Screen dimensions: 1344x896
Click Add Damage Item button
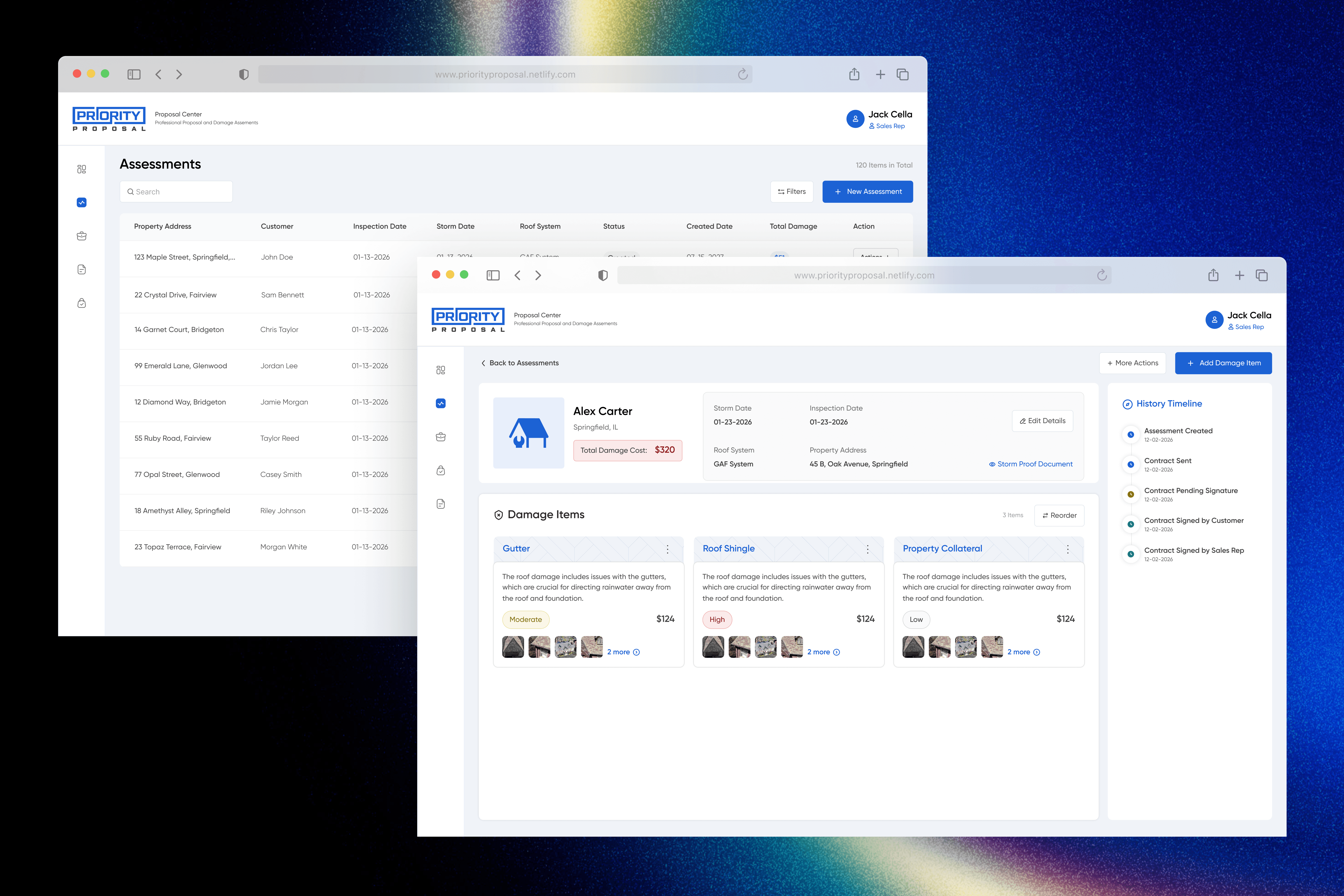(1223, 363)
